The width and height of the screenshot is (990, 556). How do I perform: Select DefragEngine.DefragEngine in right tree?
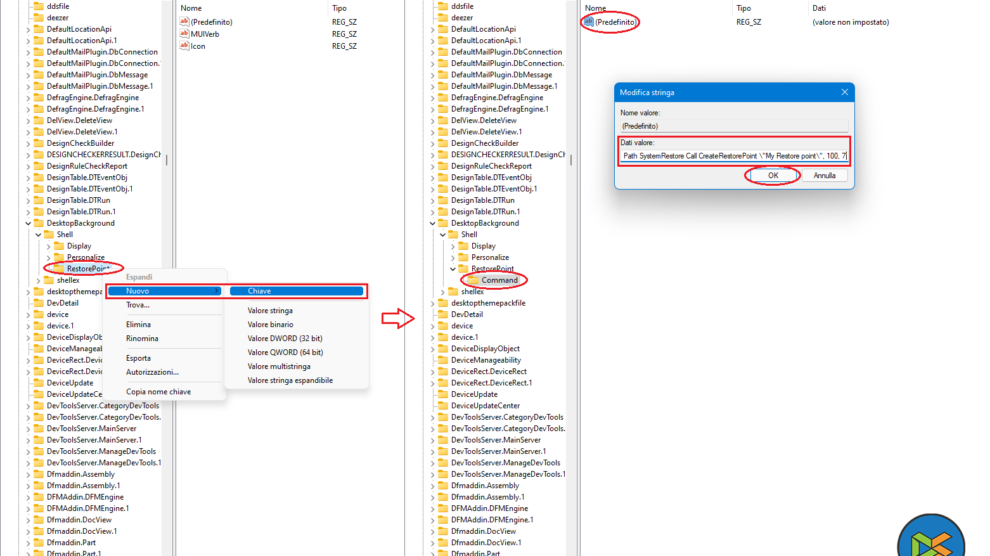click(497, 97)
